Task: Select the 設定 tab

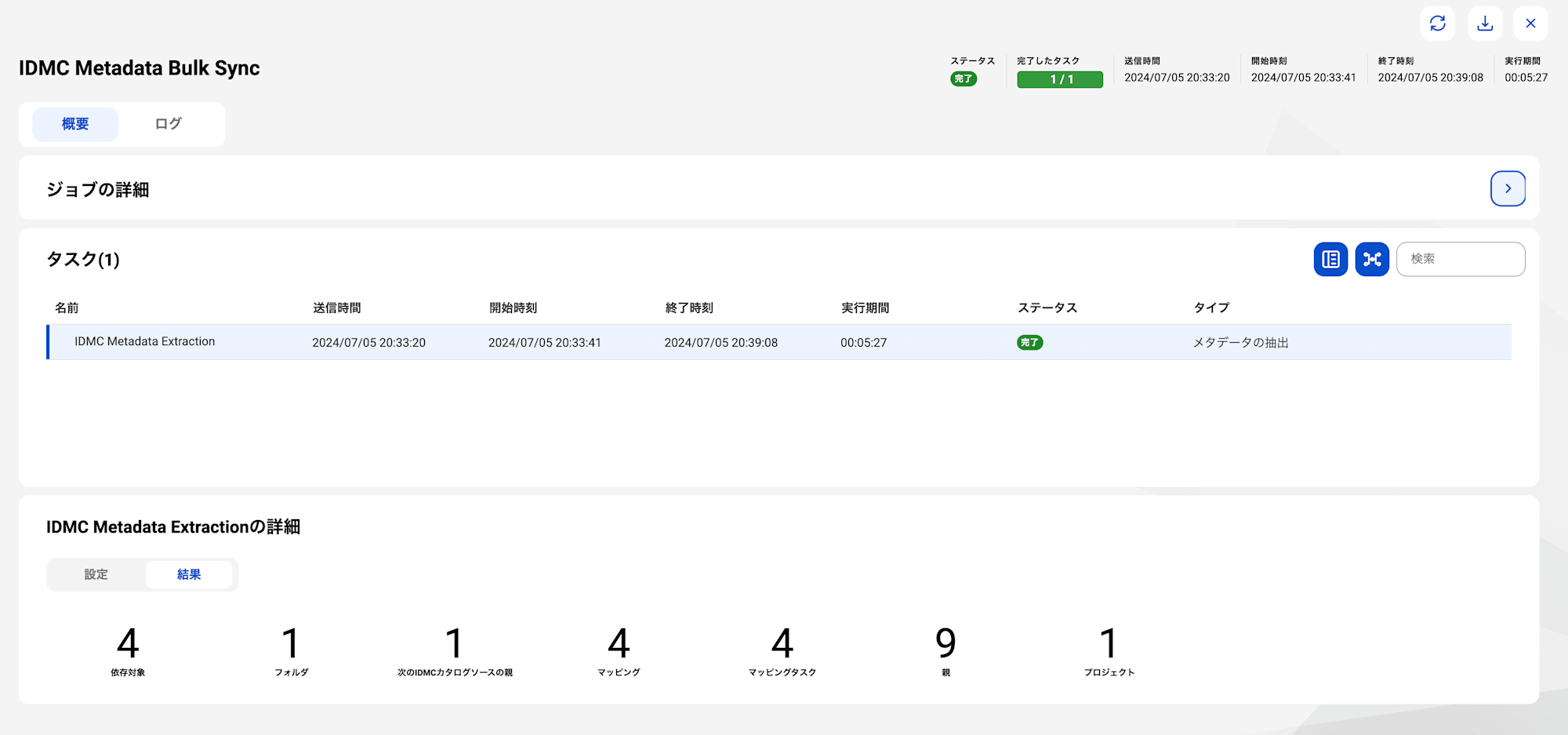Action: tap(96, 574)
